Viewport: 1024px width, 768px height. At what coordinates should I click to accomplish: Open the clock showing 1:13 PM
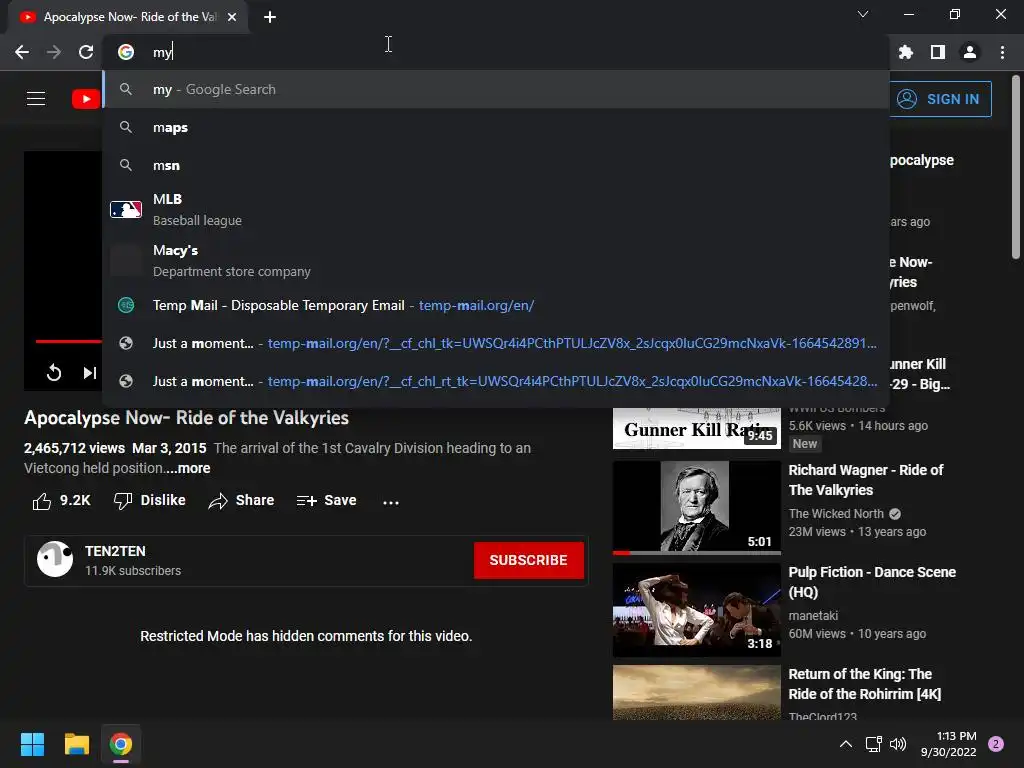coord(948,744)
